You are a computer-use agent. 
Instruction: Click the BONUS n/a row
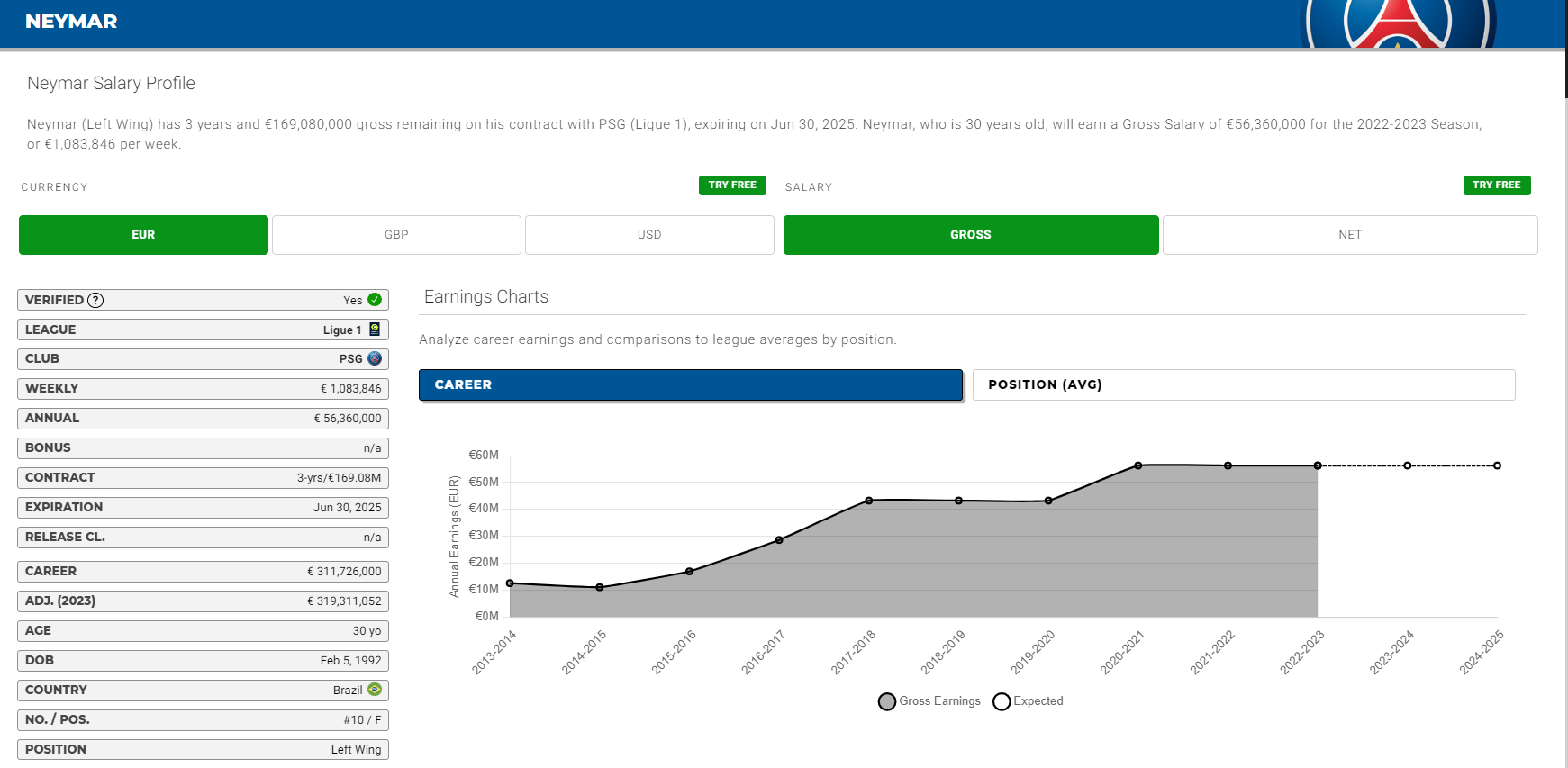[x=203, y=448]
